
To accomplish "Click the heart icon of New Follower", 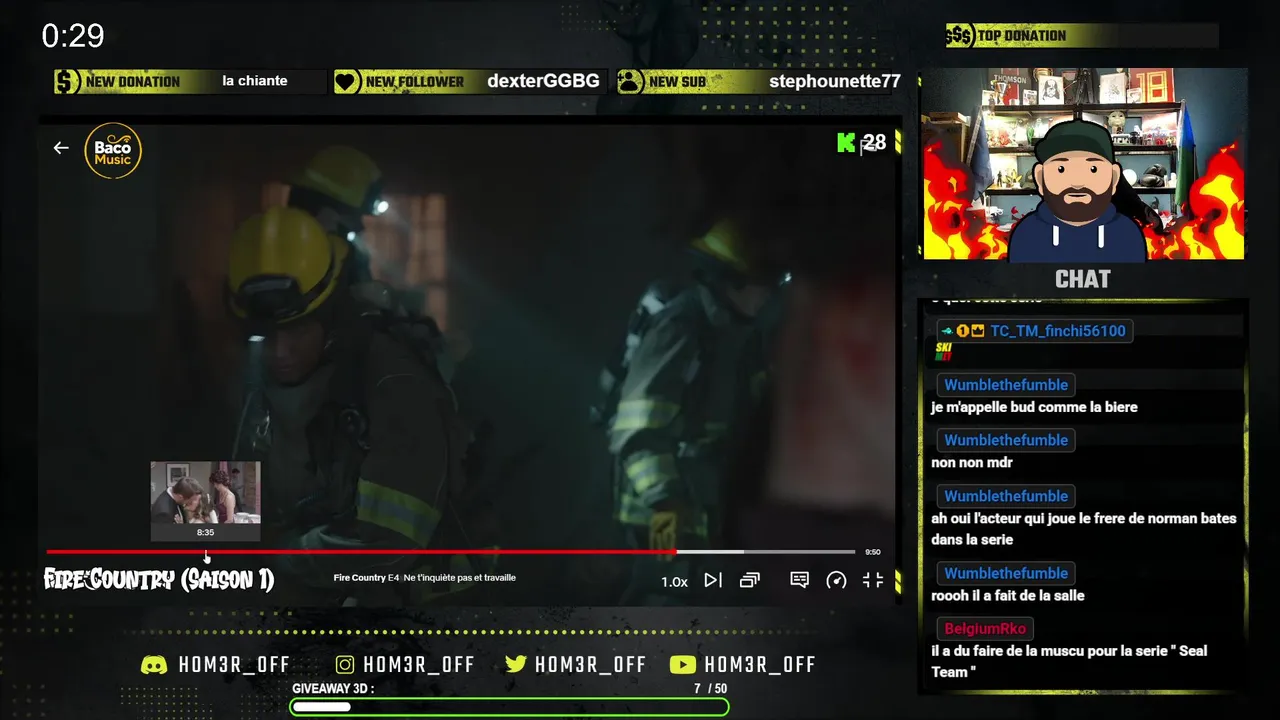I will (x=347, y=82).
